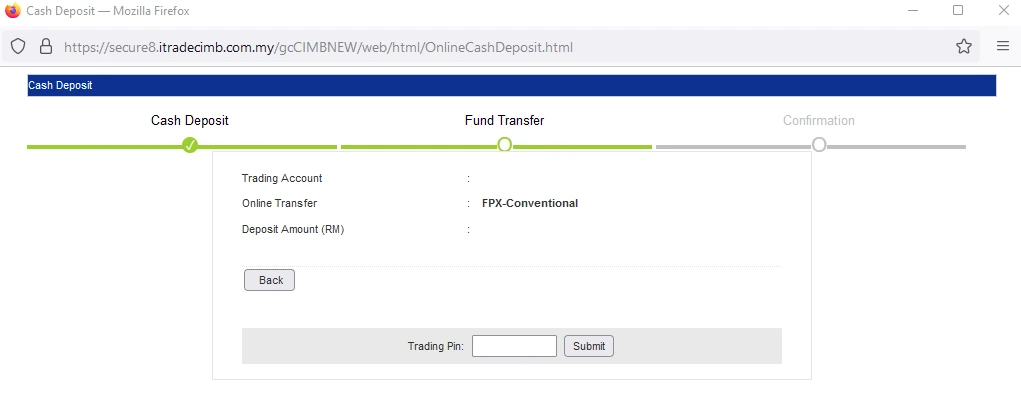This screenshot has height=419, width=1021.
Task: Click the grey Confirmation step circle
Action: pyautogui.click(x=819, y=145)
